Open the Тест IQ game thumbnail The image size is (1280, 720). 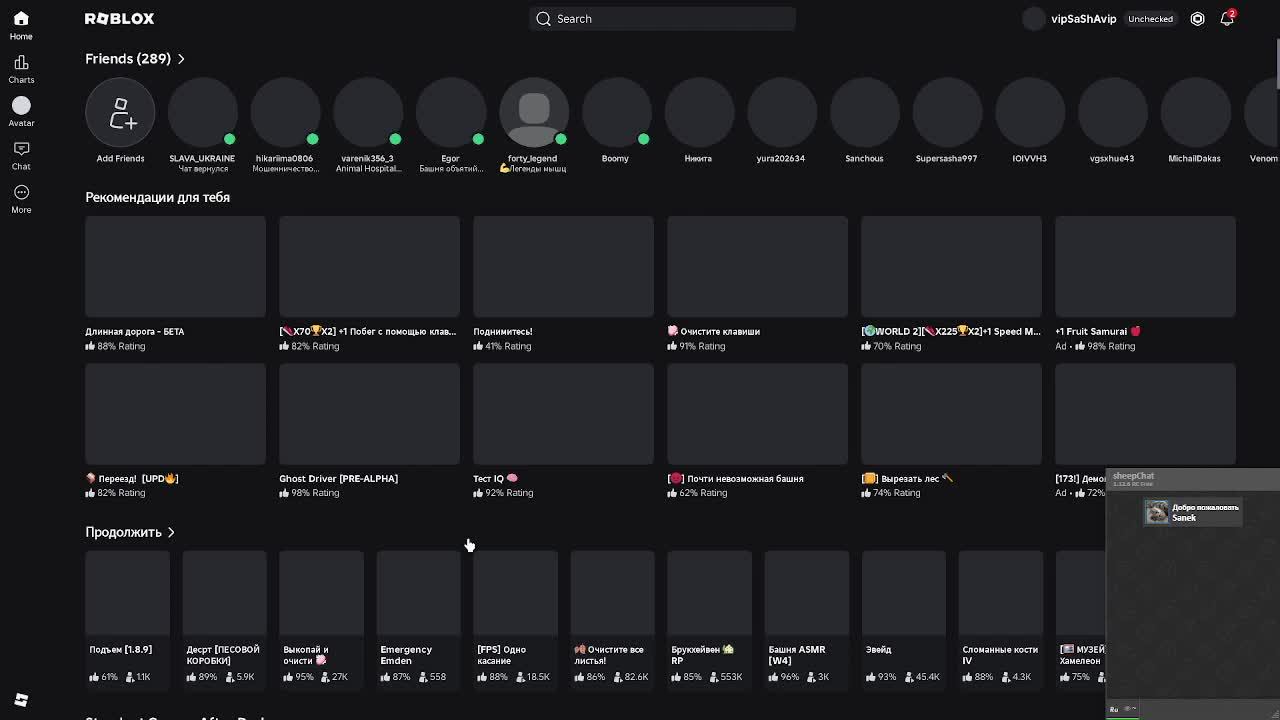563,413
